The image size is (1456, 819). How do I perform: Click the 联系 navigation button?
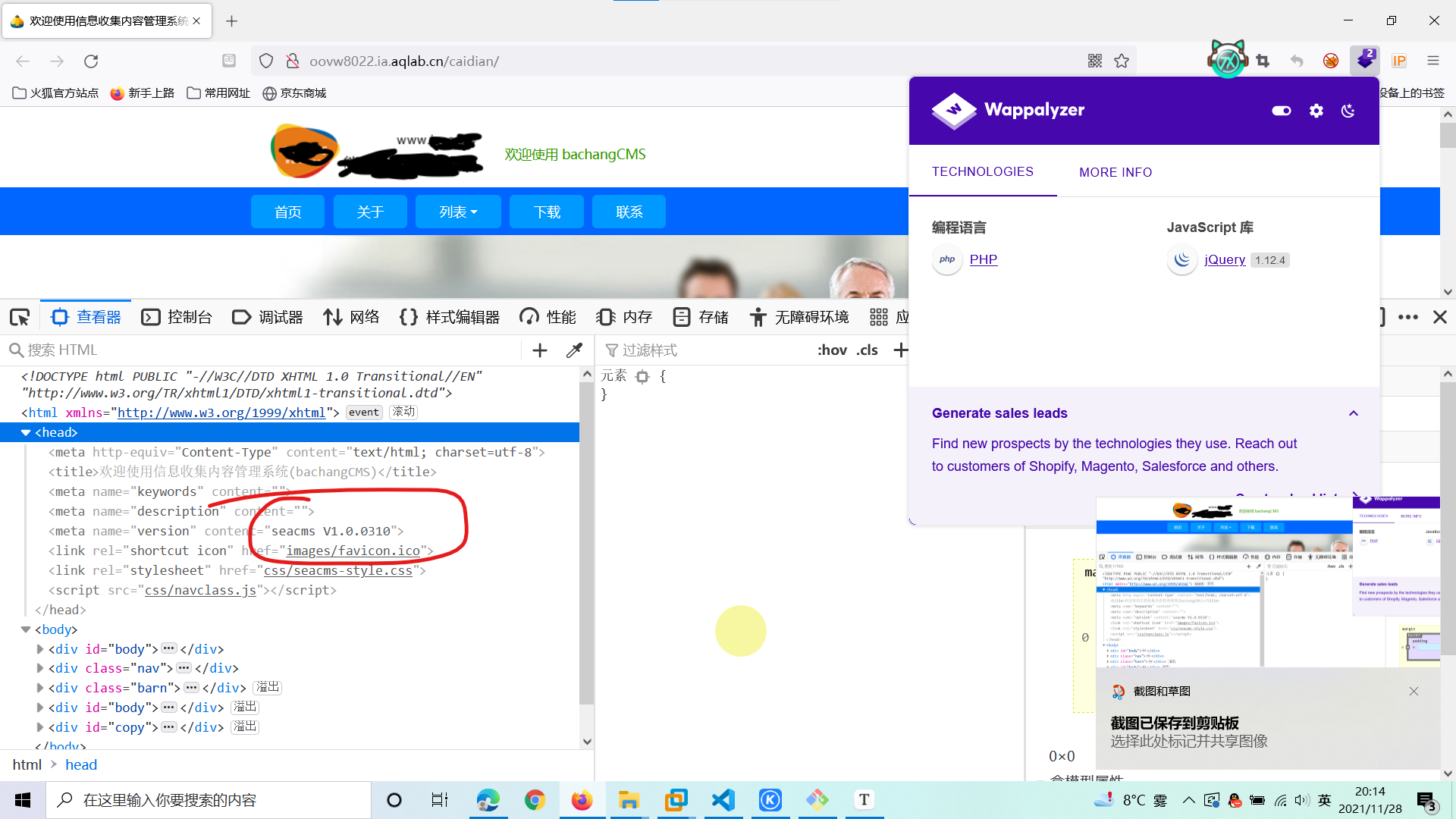629,212
